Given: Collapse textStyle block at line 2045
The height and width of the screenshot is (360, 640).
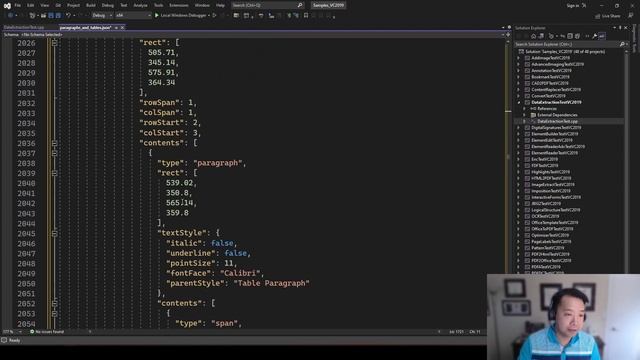Looking at the screenshot, I should [54, 233].
